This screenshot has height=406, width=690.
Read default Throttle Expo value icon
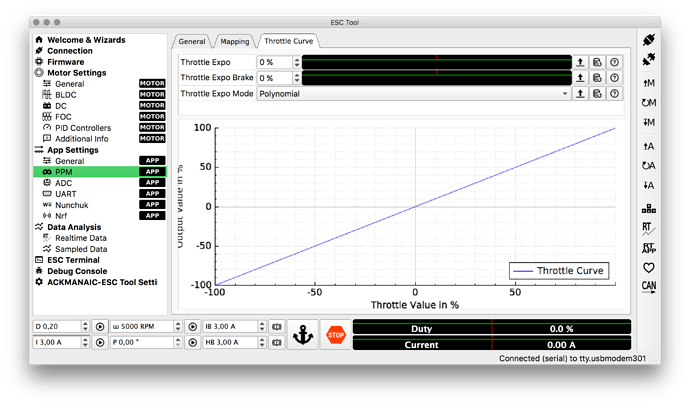point(597,62)
